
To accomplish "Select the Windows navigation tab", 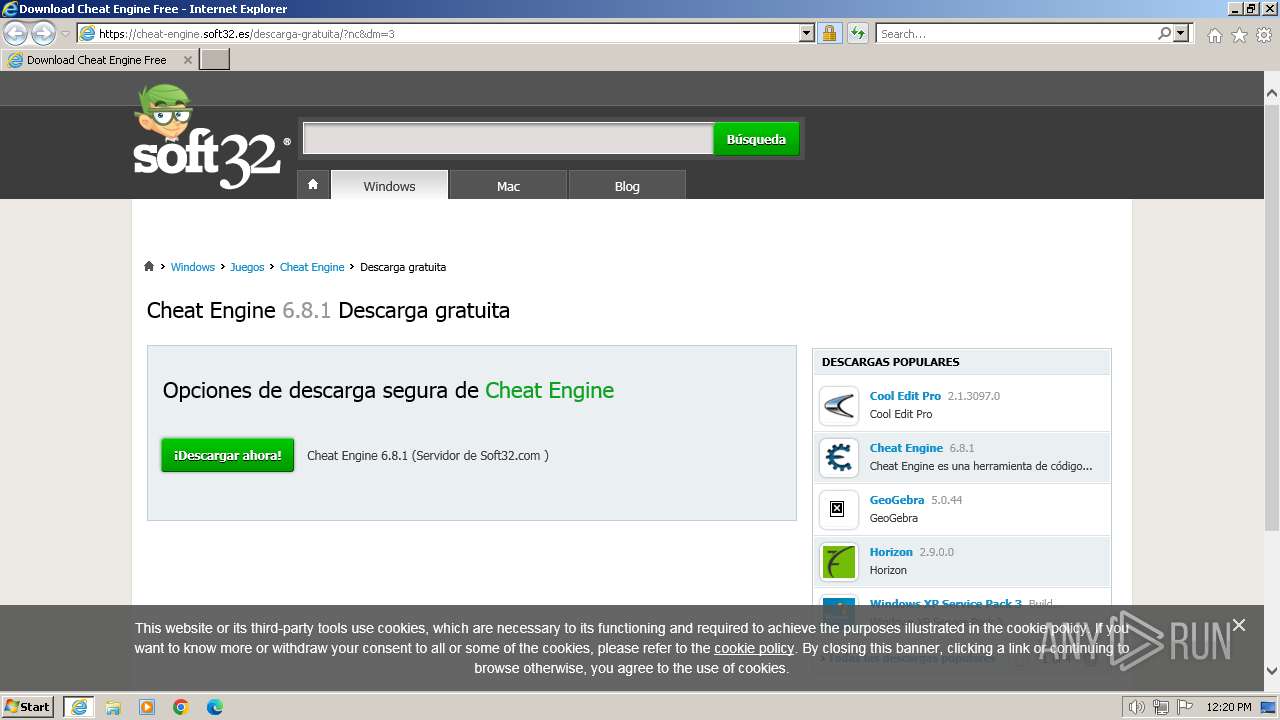I will click(389, 186).
